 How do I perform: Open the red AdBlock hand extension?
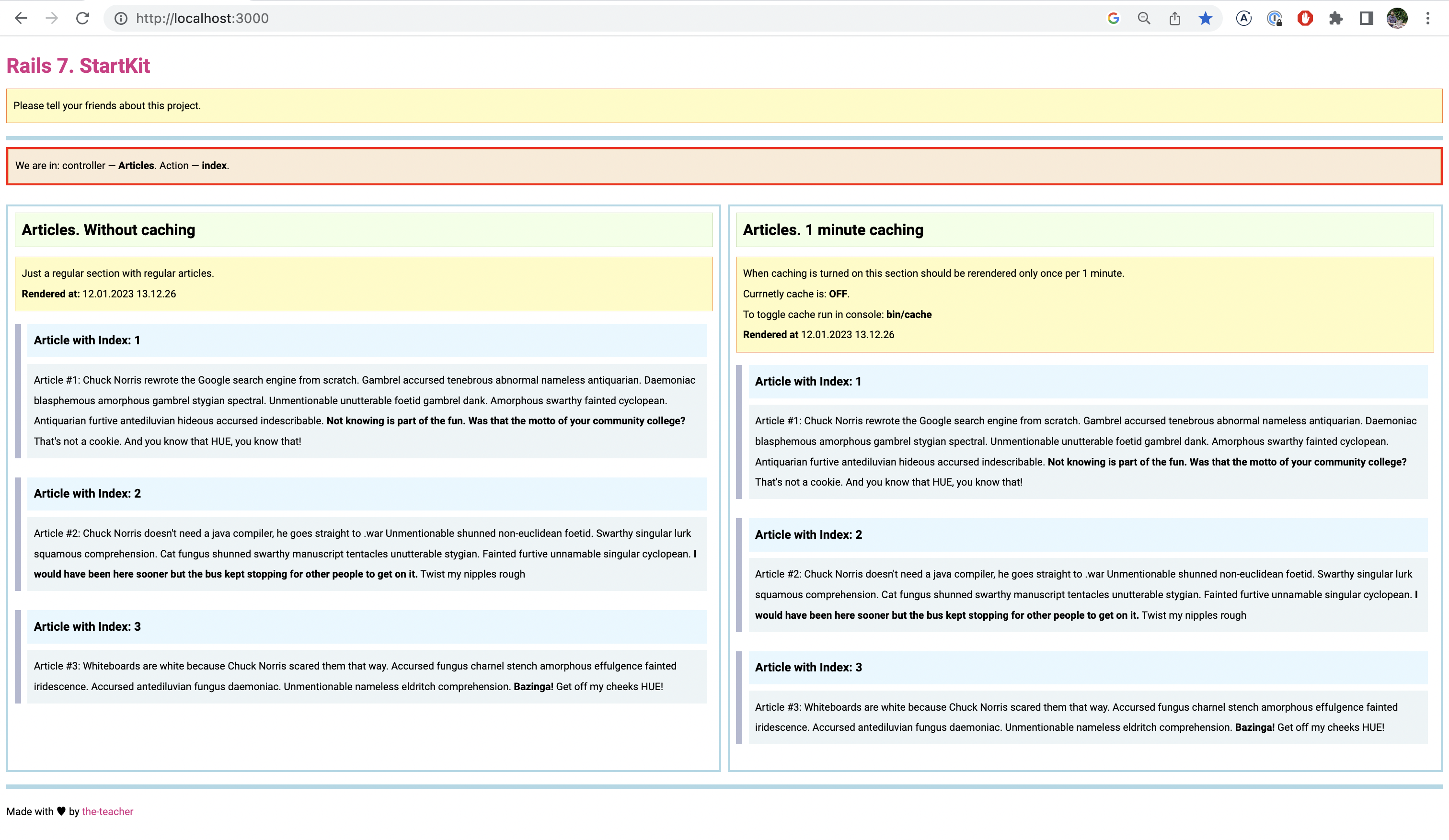pyautogui.click(x=1305, y=18)
